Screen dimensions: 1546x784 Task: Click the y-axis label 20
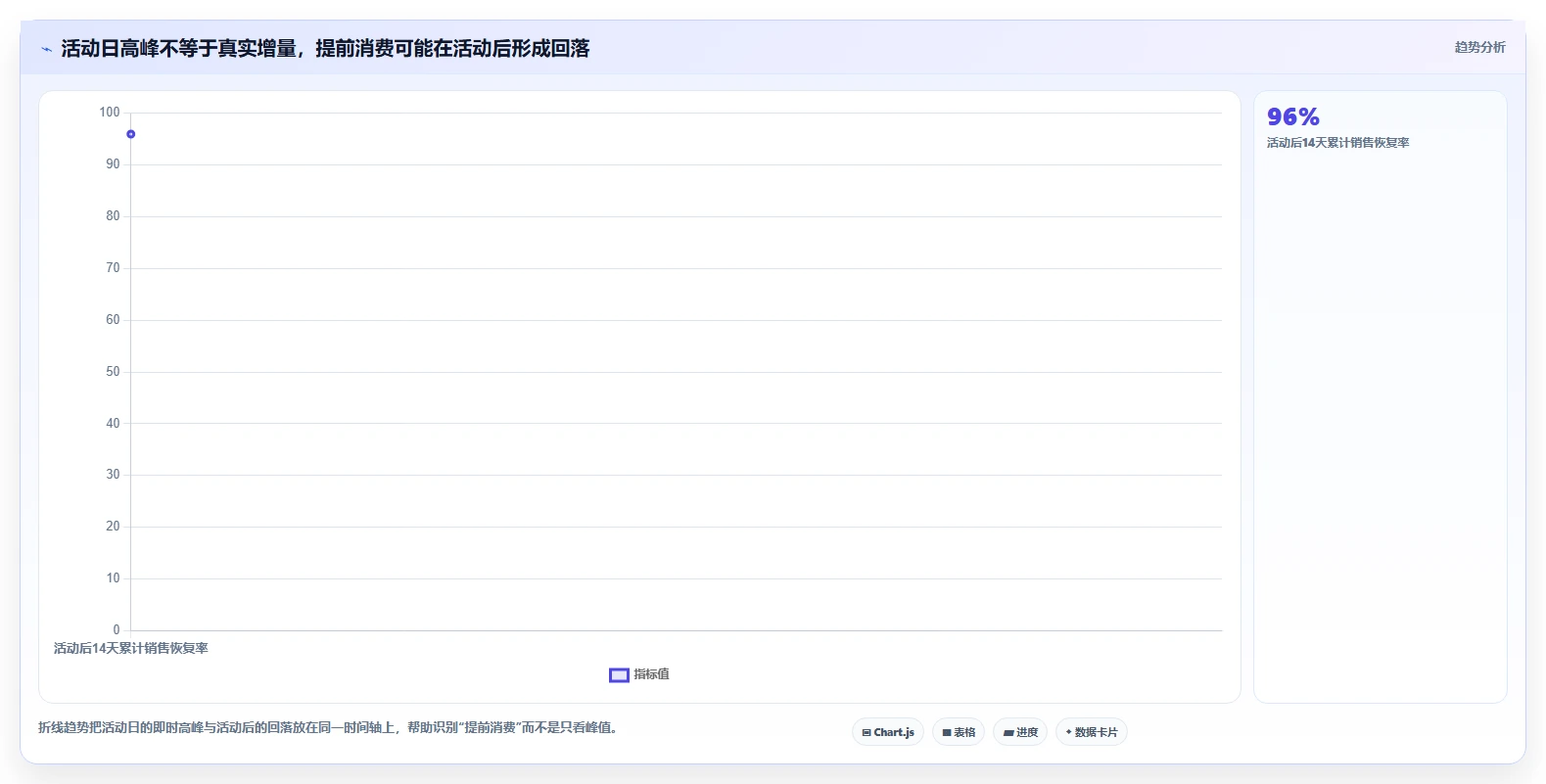pyautogui.click(x=113, y=527)
